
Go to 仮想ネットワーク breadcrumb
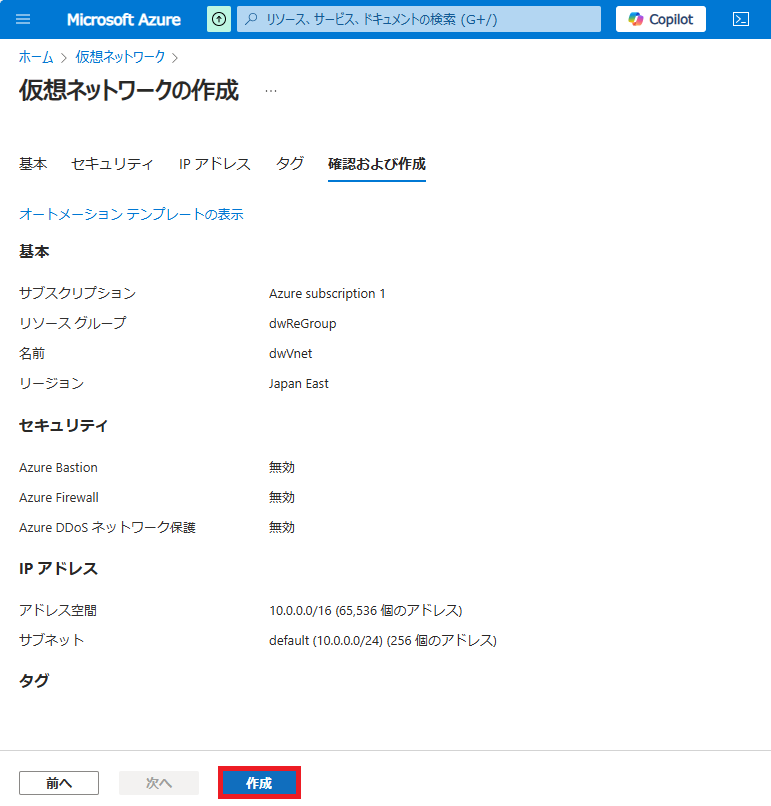point(120,57)
